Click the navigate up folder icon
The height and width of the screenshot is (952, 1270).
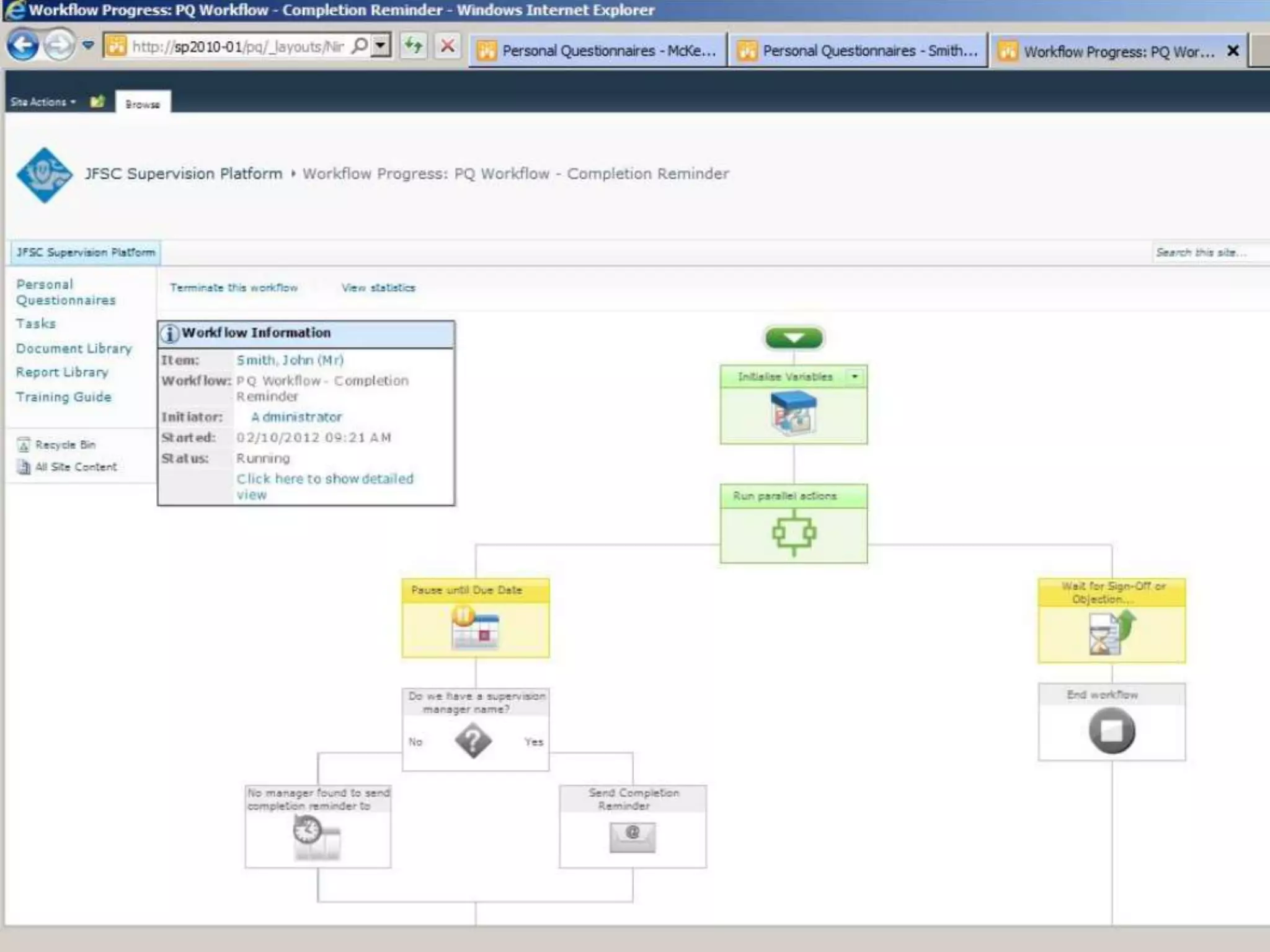point(97,102)
